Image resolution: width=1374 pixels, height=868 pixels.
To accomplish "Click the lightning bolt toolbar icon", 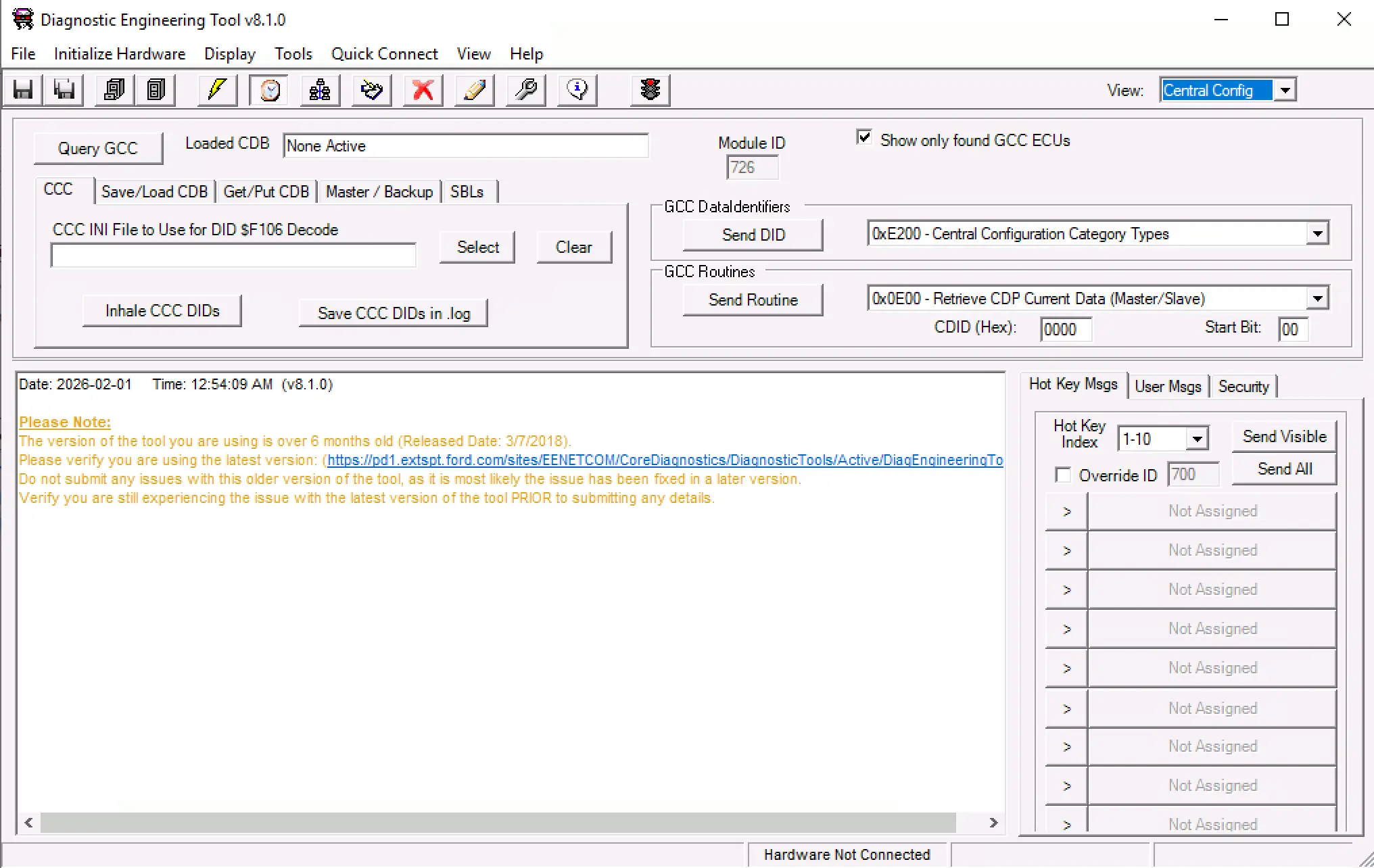I will click(x=217, y=90).
